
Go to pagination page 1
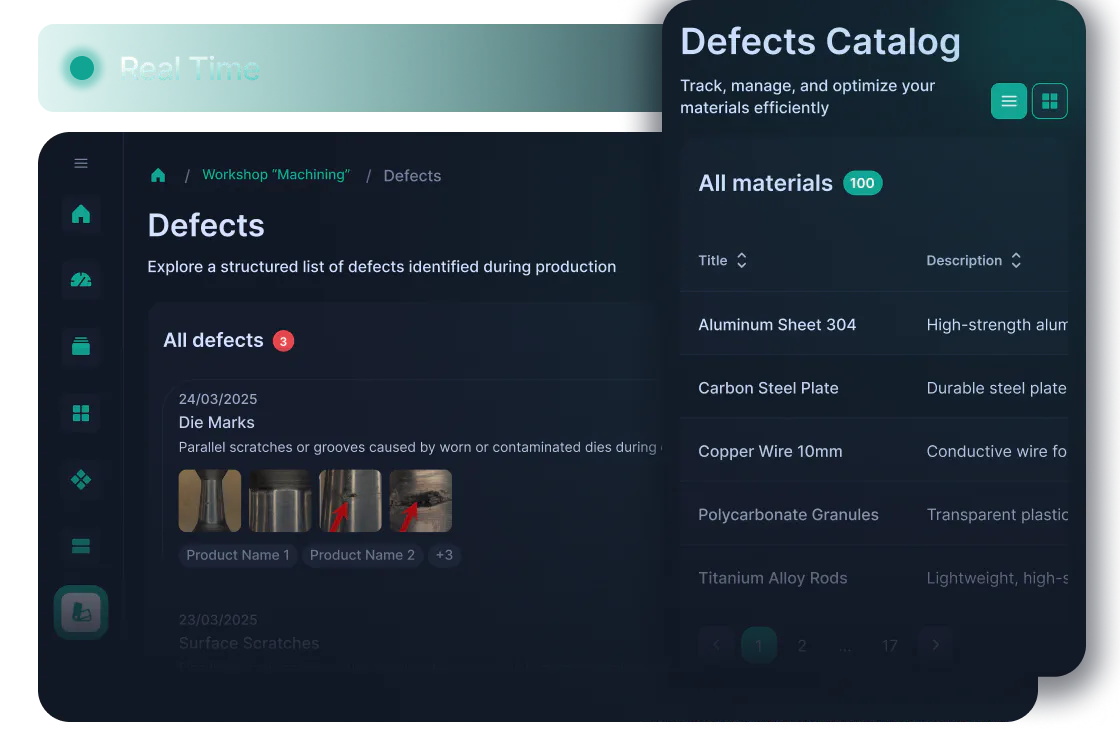point(759,645)
